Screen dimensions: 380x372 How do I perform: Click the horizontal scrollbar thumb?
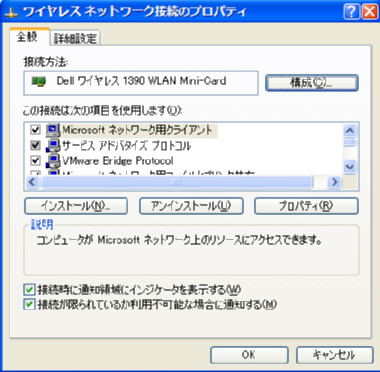click(177, 182)
